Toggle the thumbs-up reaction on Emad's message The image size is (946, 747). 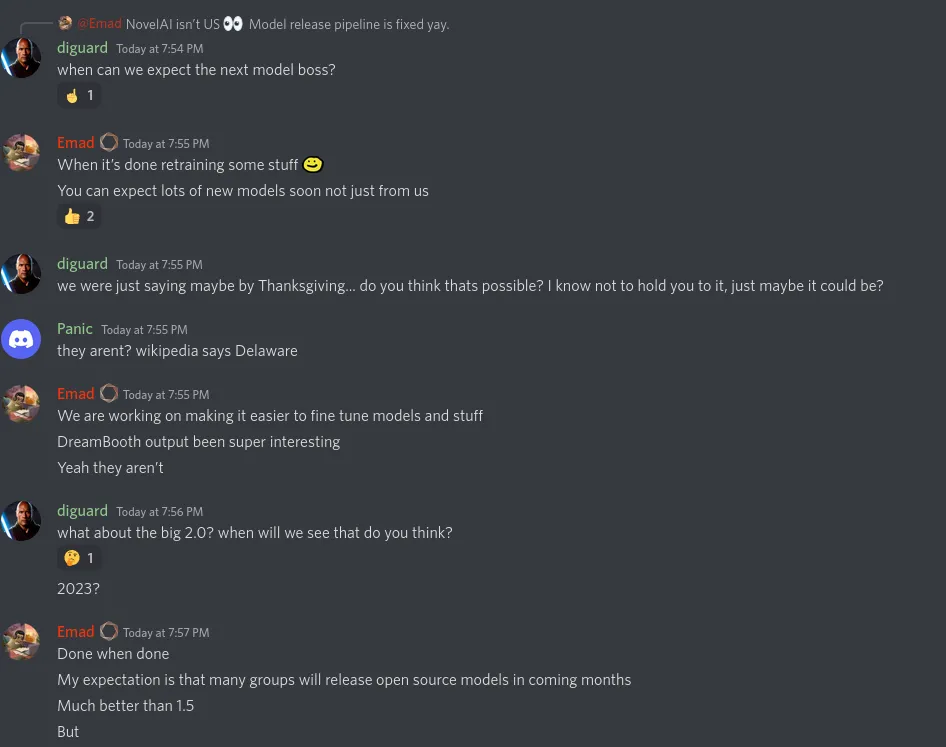click(80, 215)
